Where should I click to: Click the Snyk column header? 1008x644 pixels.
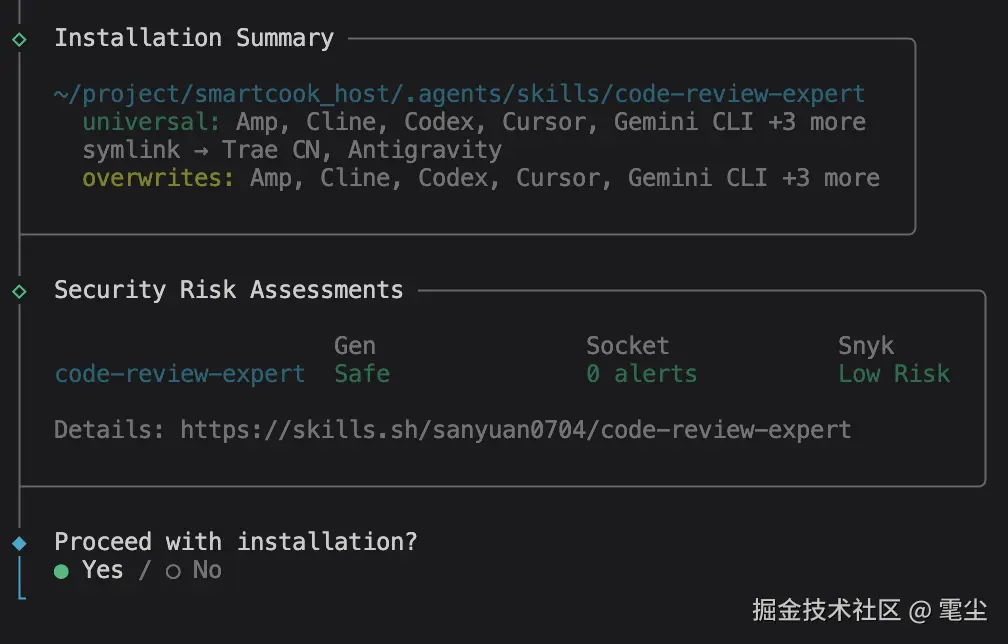(x=865, y=346)
